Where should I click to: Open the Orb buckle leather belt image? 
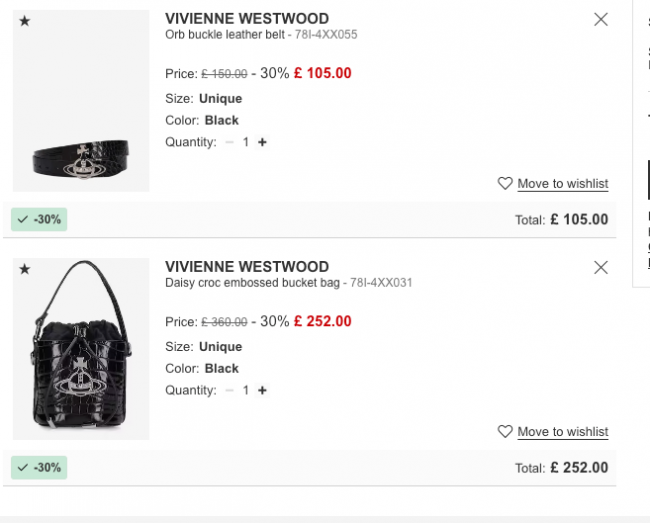pos(81,101)
